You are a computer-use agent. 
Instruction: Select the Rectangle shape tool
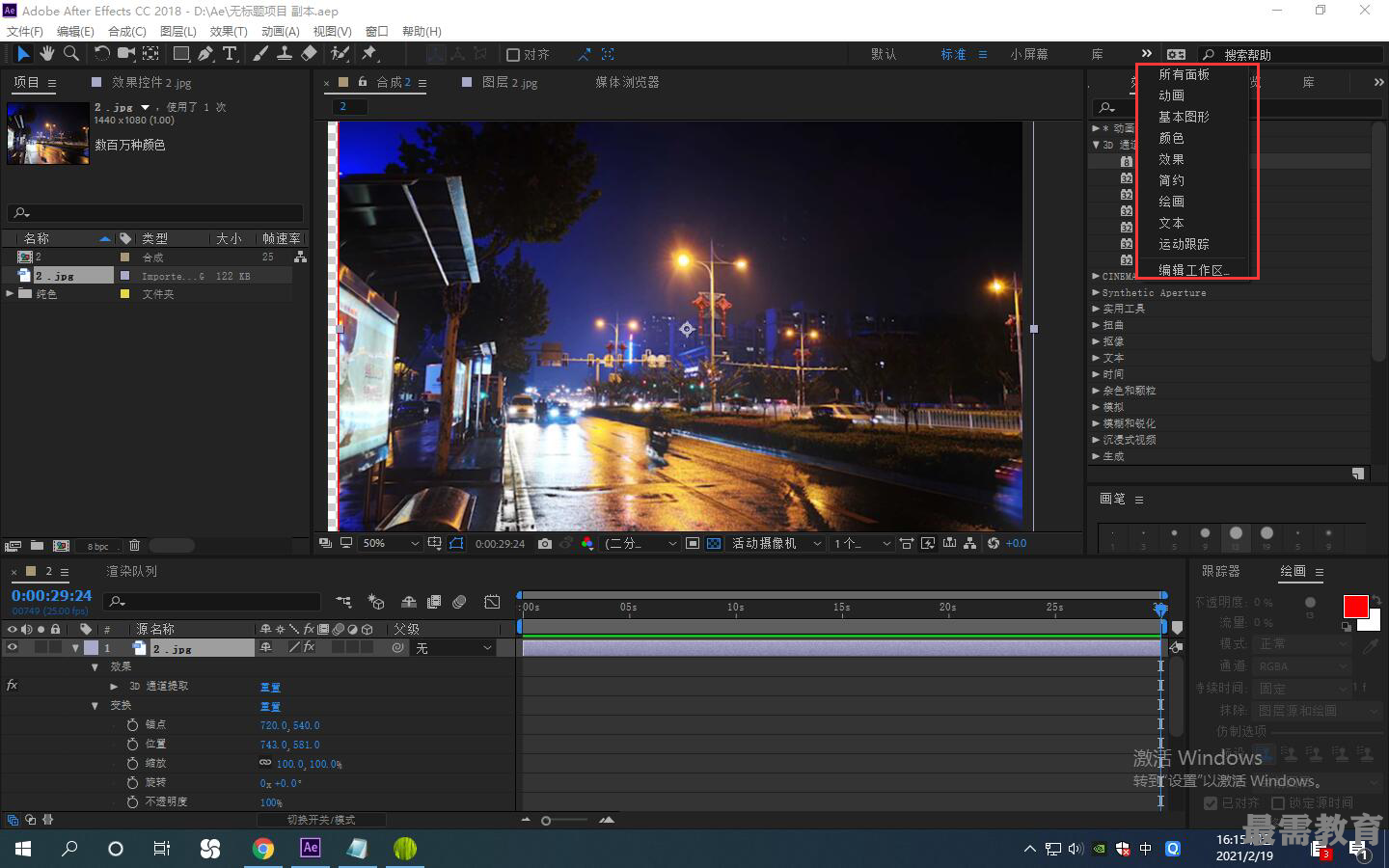[181, 54]
